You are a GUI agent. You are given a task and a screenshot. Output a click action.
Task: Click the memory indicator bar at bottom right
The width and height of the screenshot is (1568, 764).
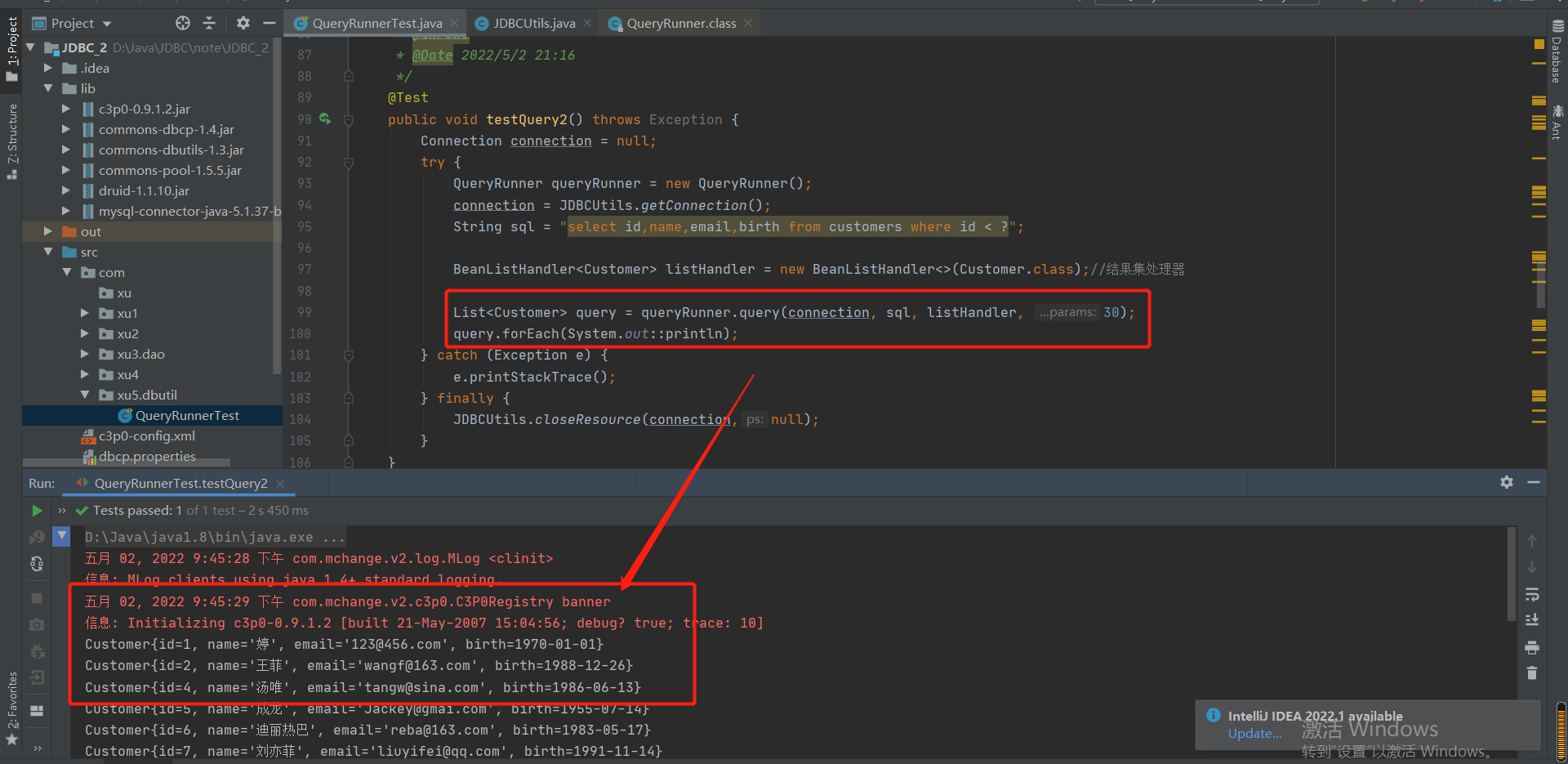tap(1561, 731)
